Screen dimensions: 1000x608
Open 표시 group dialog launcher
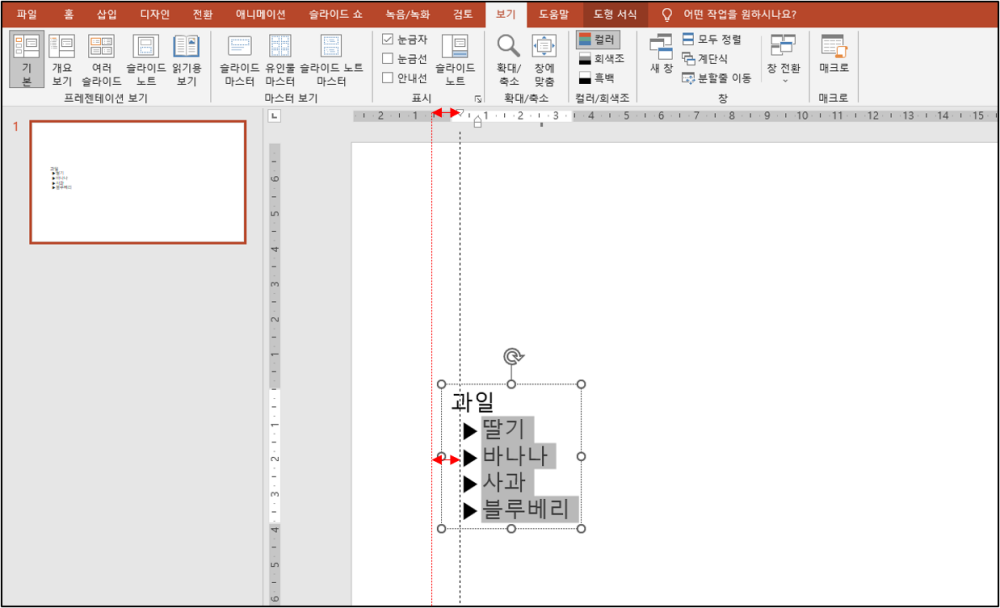(478, 99)
